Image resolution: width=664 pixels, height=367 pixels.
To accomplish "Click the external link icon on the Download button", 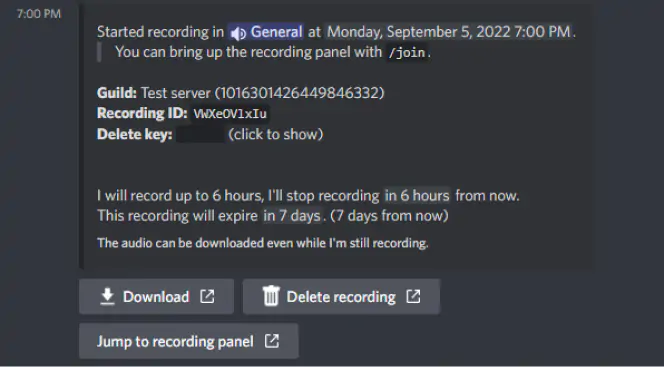I will 207,296.
